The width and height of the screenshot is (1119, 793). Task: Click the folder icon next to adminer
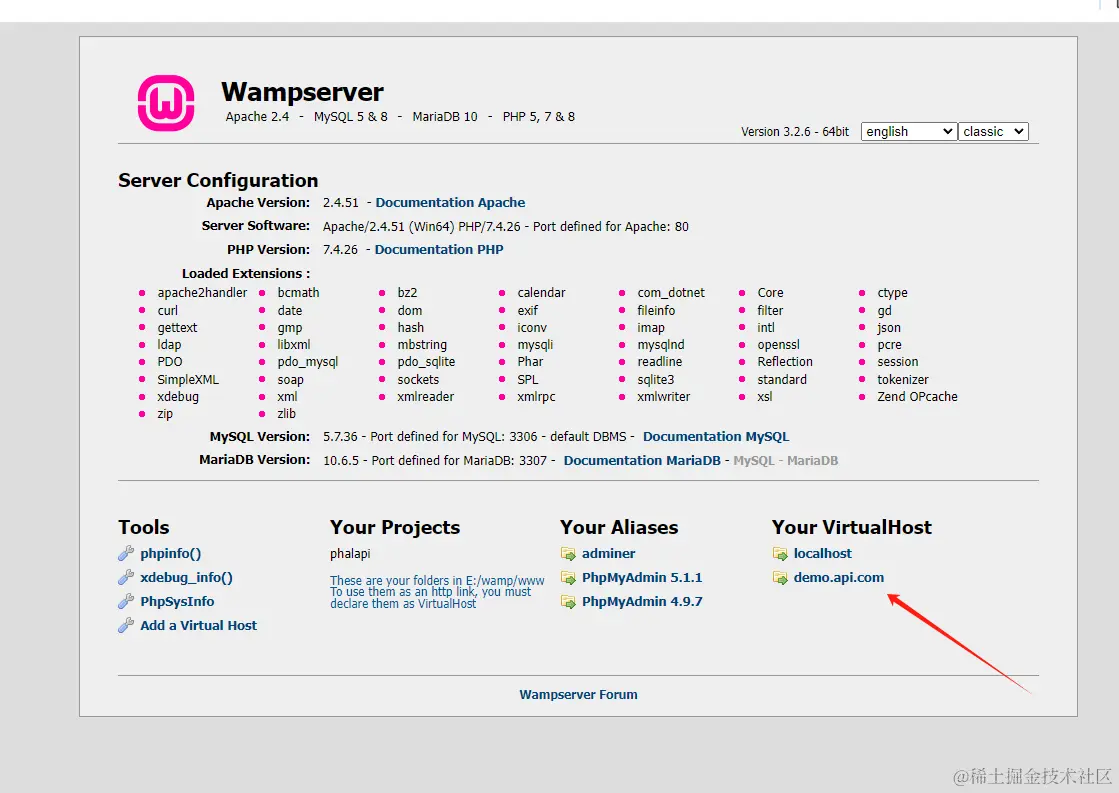(x=568, y=554)
